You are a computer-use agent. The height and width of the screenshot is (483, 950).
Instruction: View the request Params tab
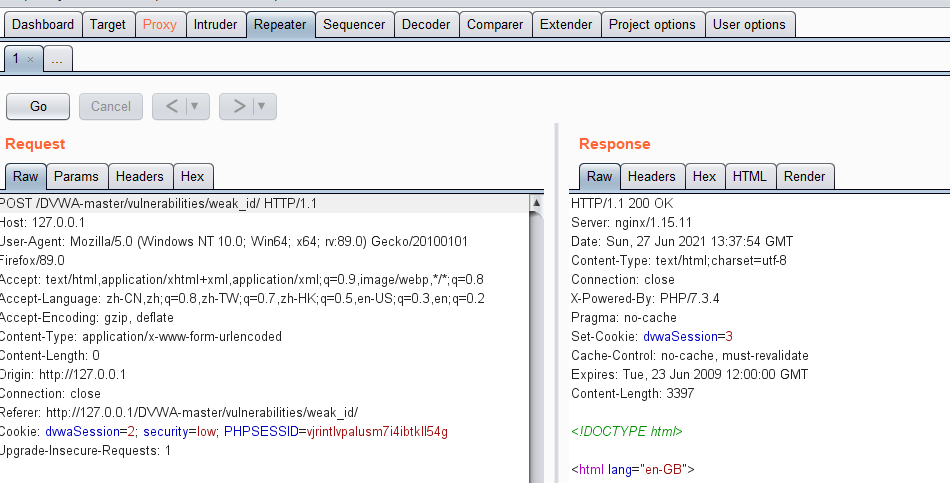coord(76,177)
